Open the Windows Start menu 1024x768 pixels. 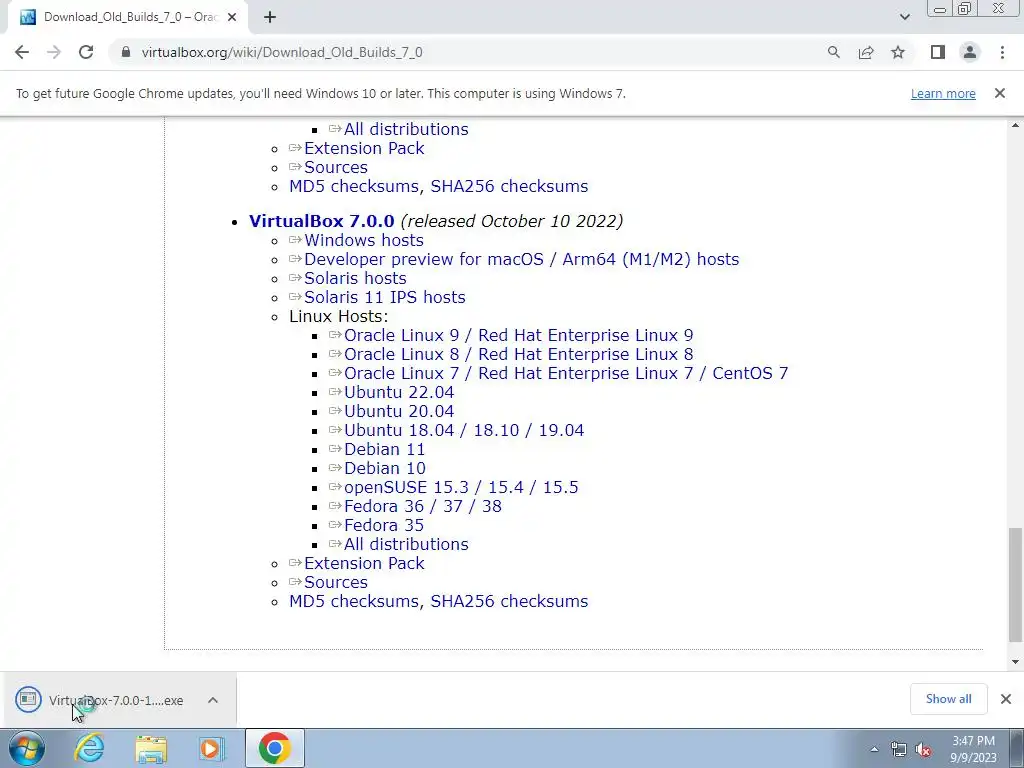coord(27,748)
